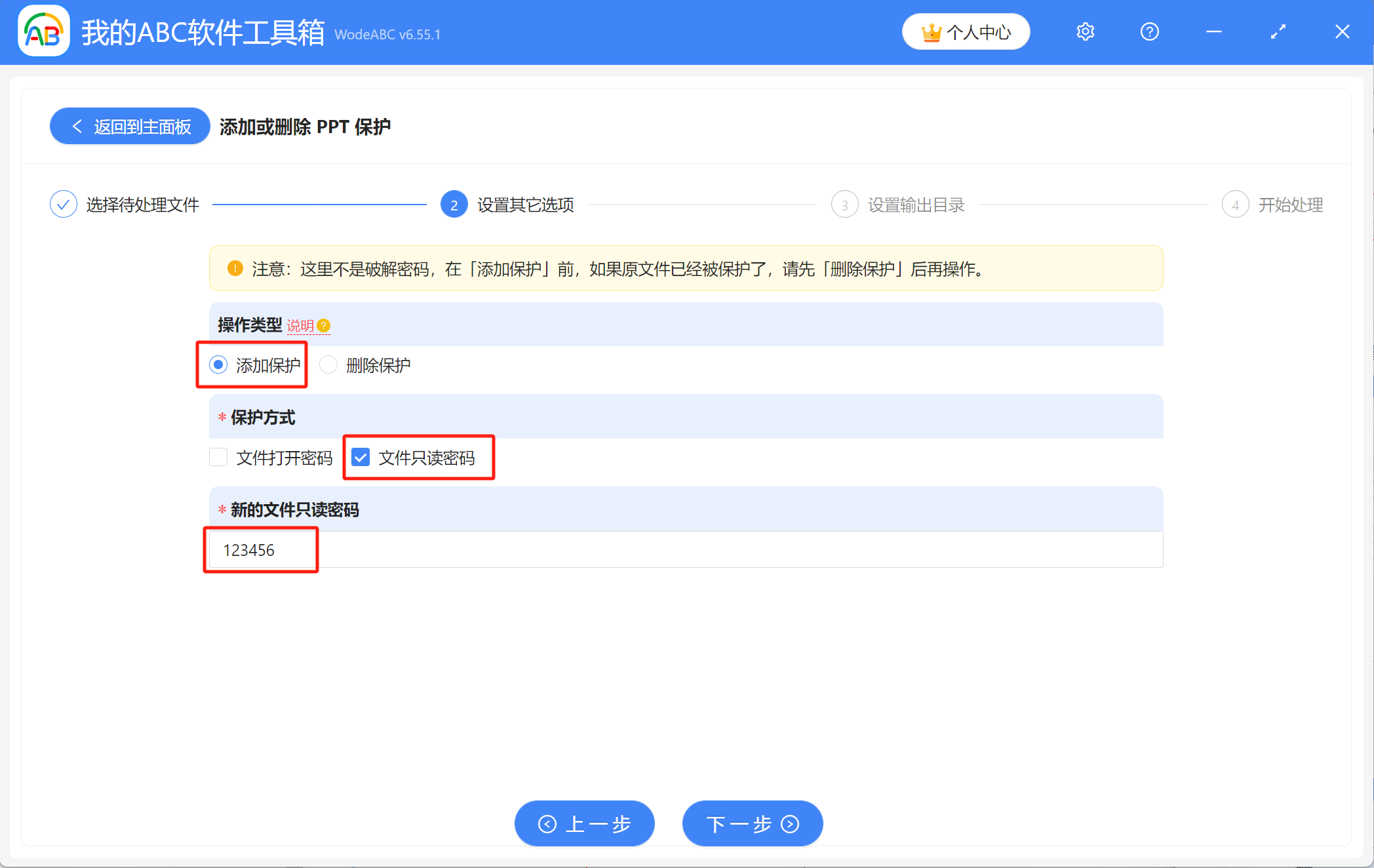1374x868 pixels.
Task: Open 个人中心 from the title bar
Action: point(966,31)
